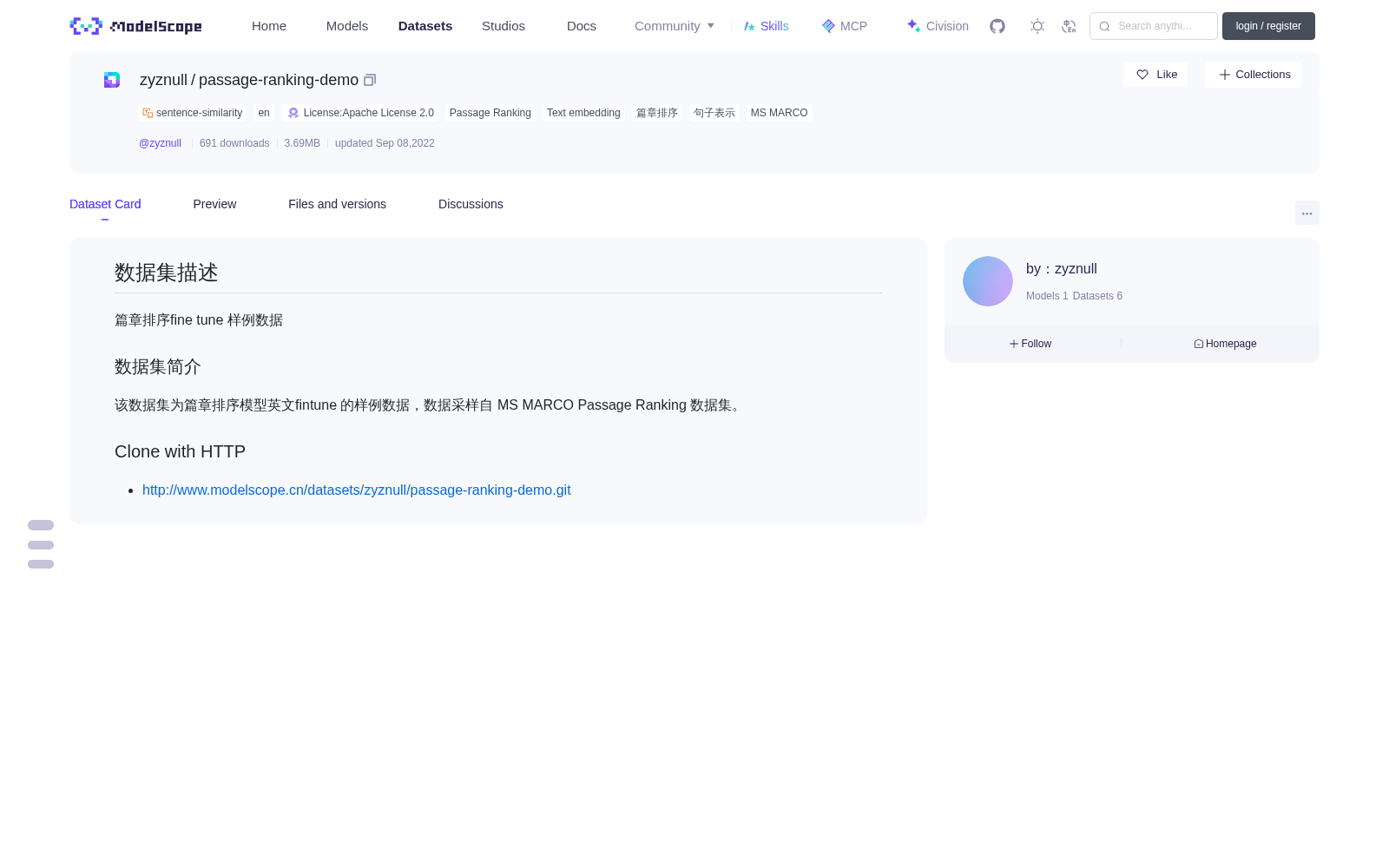Switch to the Preview tab
The height and width of the screenshot is (868, 1389).
(x=214, y=204)
